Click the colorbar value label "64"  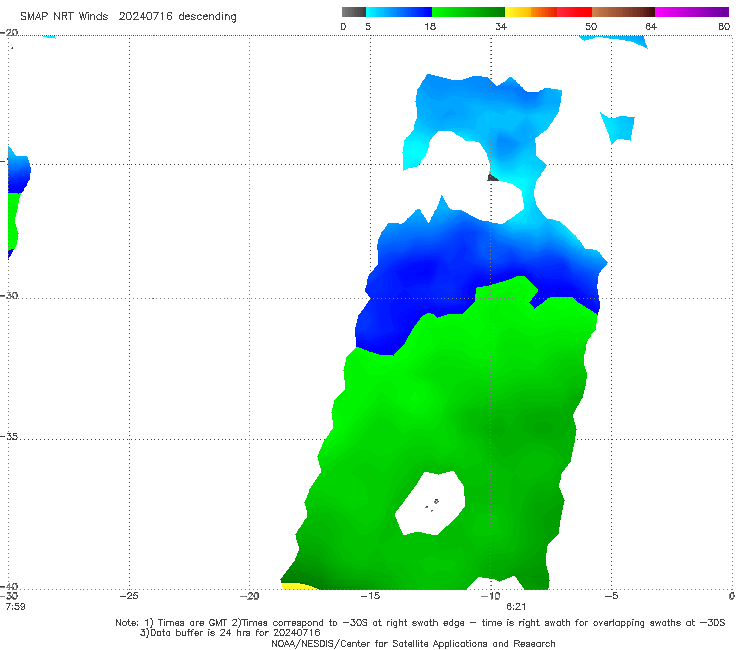tap(651, 26)
